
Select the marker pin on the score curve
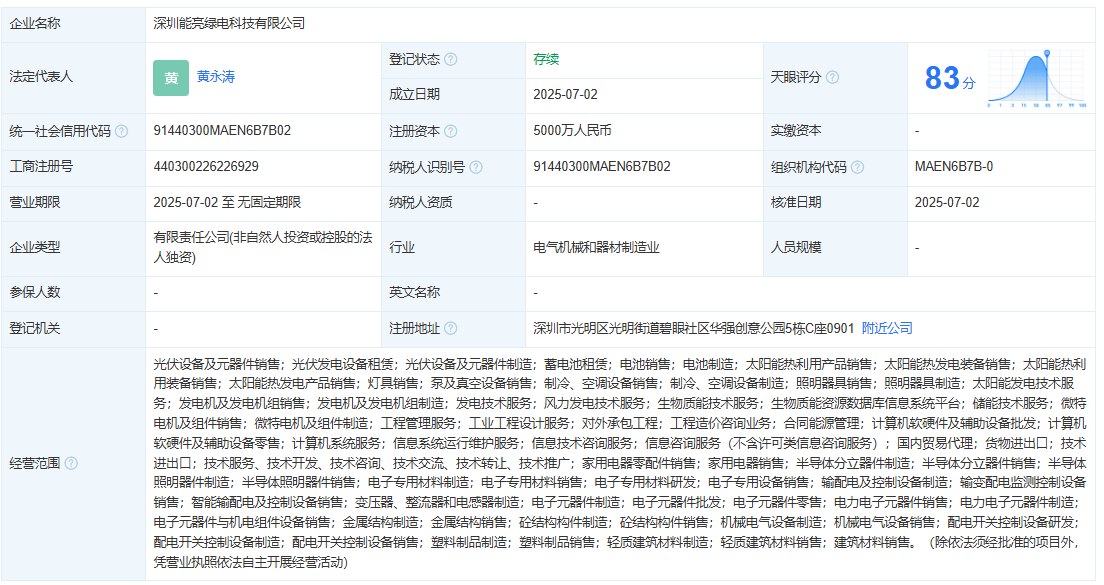pyautogui.click(x=1046, y=53)
